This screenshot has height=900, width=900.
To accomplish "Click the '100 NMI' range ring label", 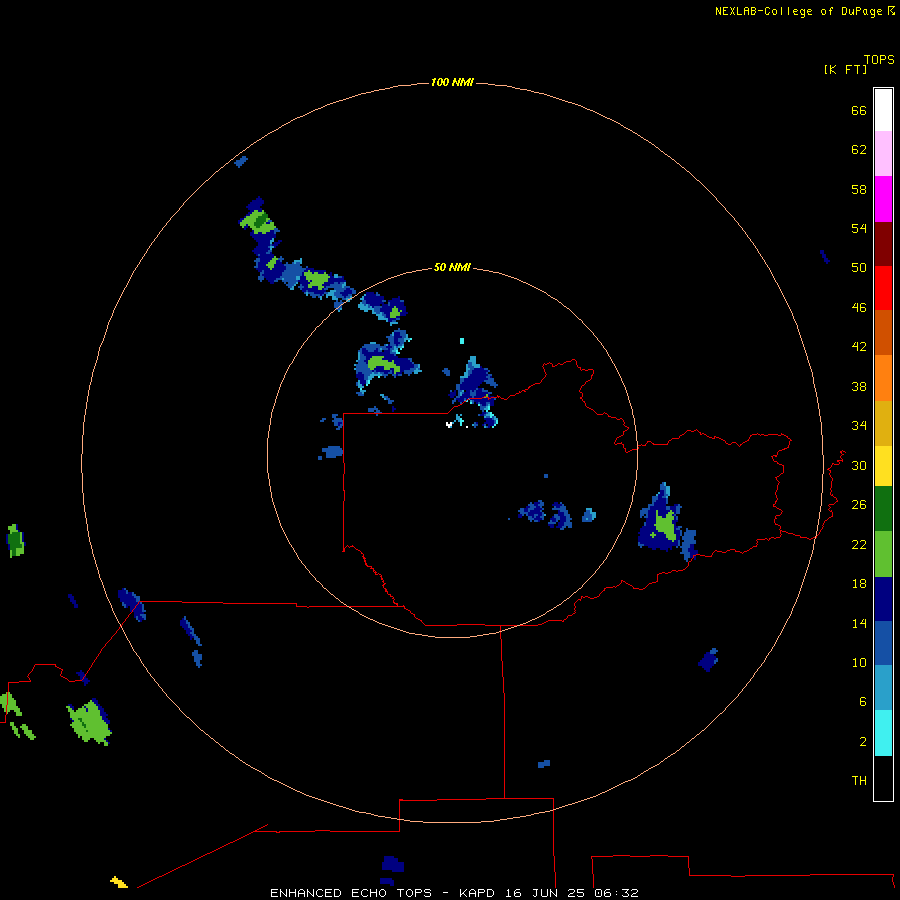I will click(452, 82).
